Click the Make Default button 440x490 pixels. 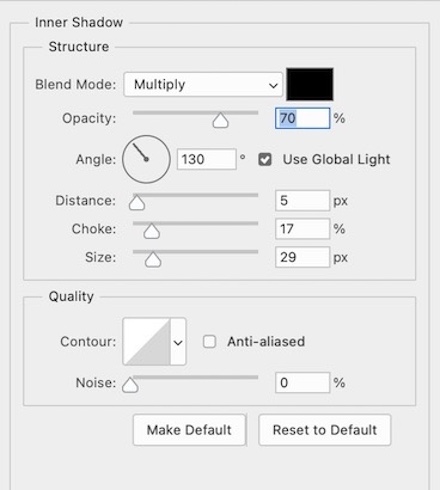click(x=189, y=430)
